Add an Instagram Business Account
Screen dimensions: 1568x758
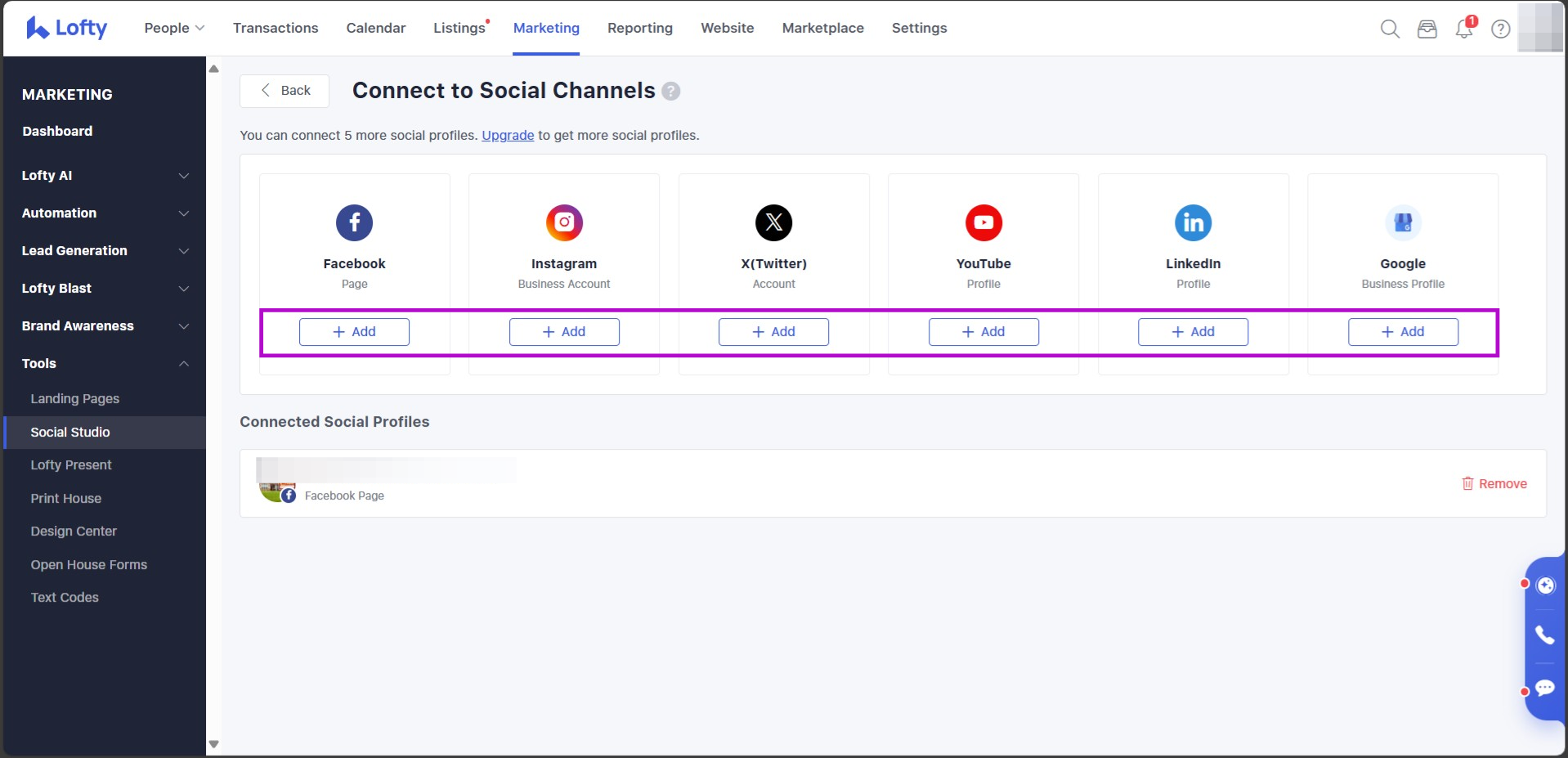pyautogui.click(x=564, y=332)
